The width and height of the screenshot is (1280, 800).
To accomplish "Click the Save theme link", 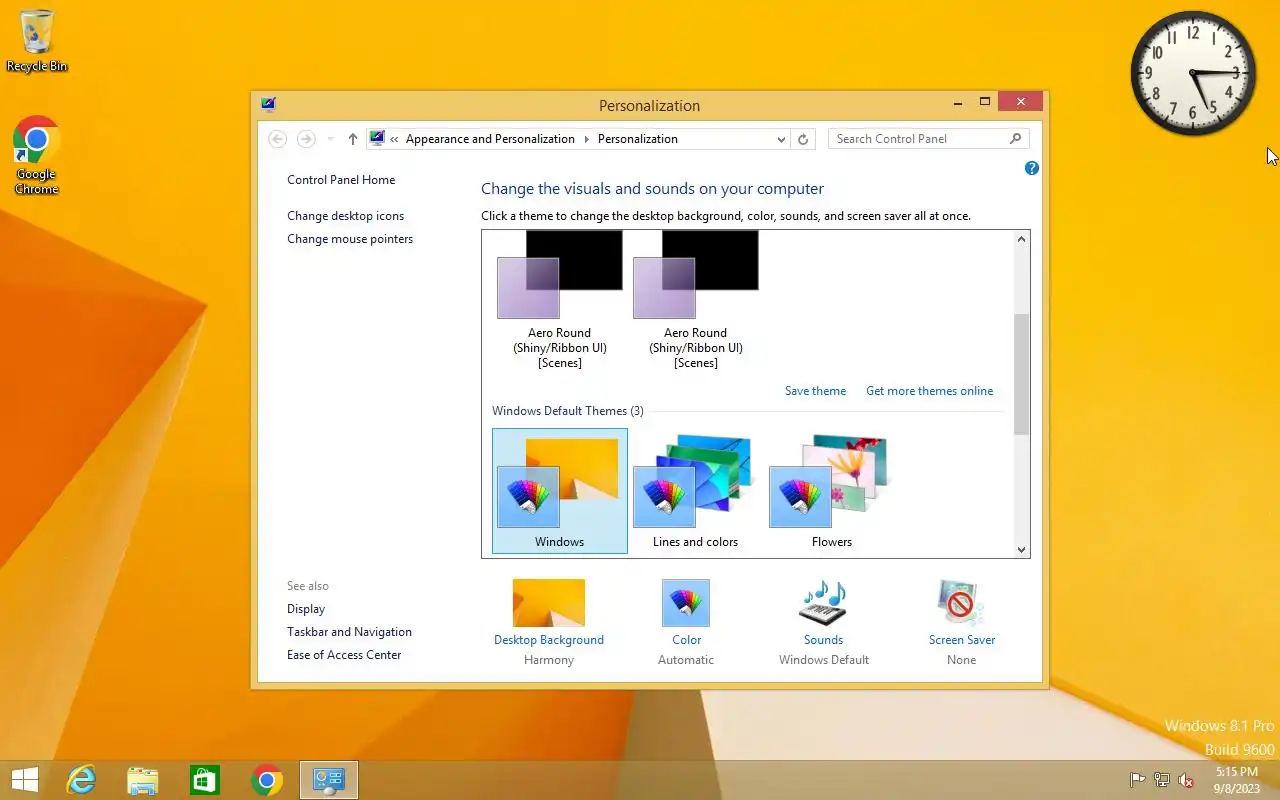I will tap(815, 391).
